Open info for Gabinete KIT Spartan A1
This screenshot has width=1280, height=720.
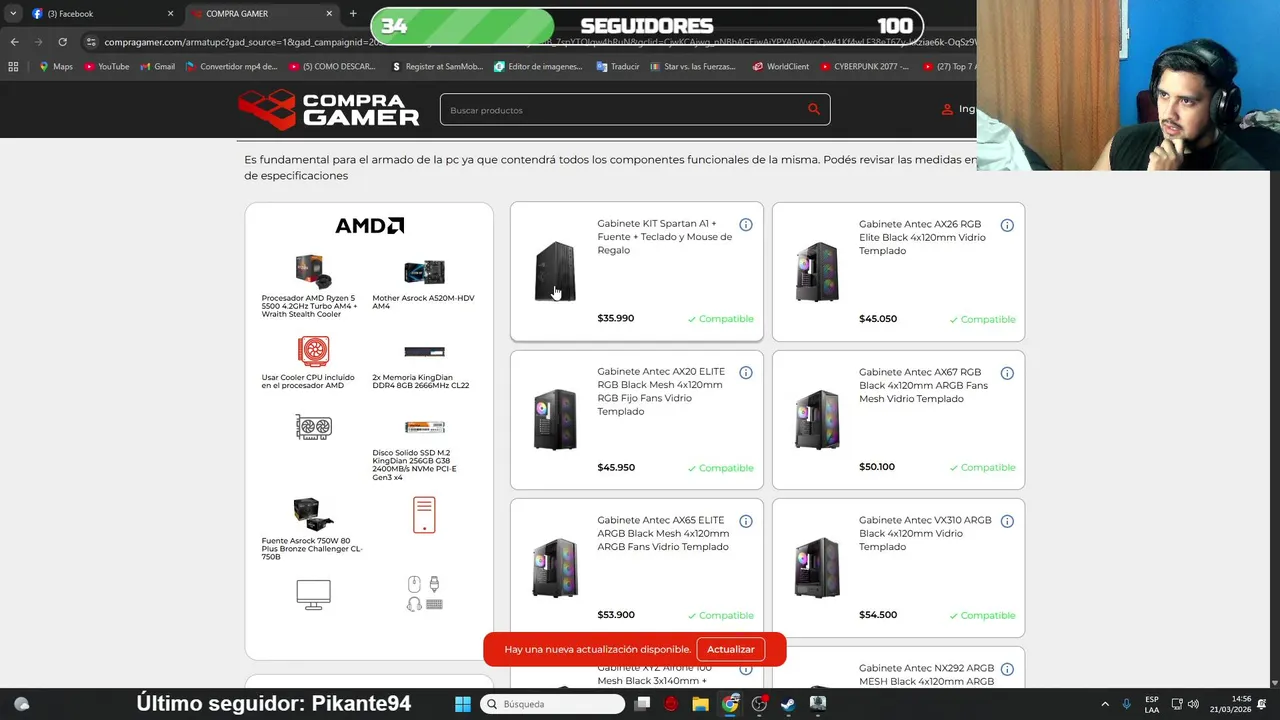click(x=746, y=225)
